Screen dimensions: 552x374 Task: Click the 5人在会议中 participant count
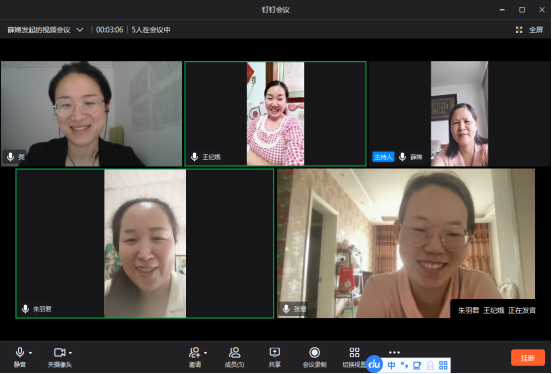(x=151, y=30)
